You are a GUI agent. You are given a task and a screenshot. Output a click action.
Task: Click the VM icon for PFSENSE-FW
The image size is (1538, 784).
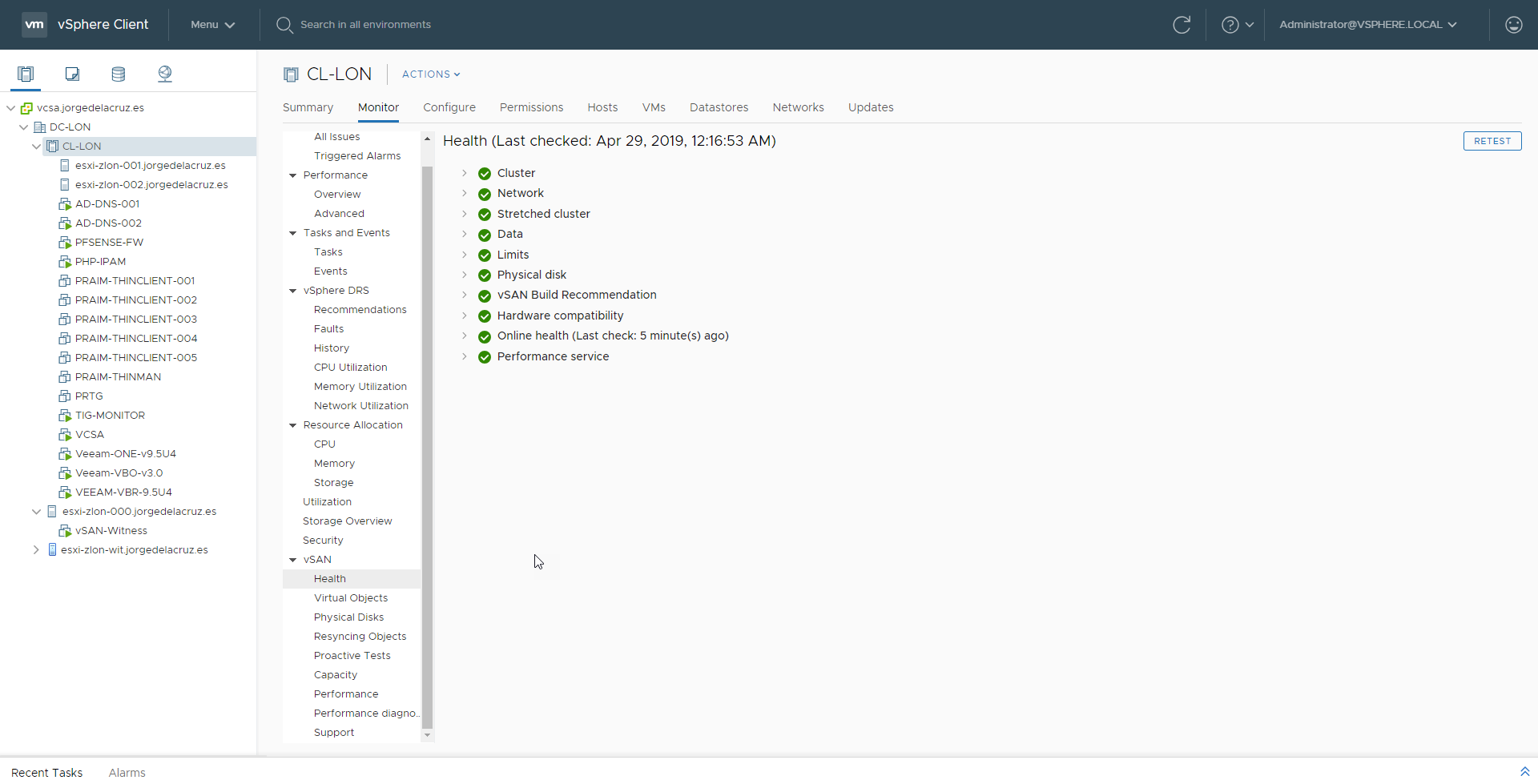pos(65,243)
